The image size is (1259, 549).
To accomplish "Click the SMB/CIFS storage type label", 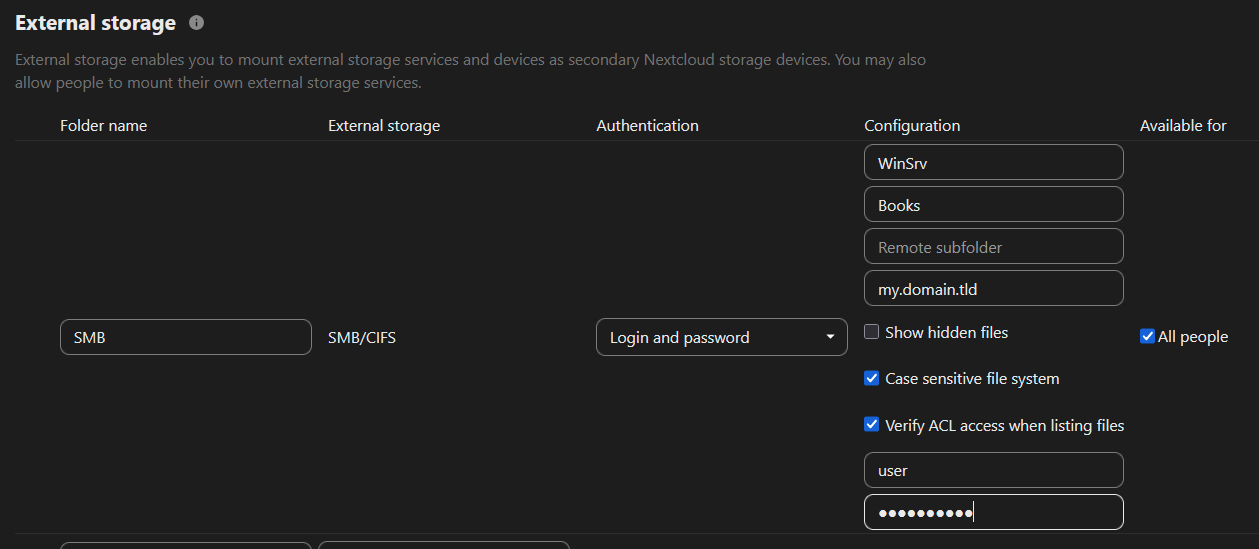I will pyautogui.click(x=362, y=338).
